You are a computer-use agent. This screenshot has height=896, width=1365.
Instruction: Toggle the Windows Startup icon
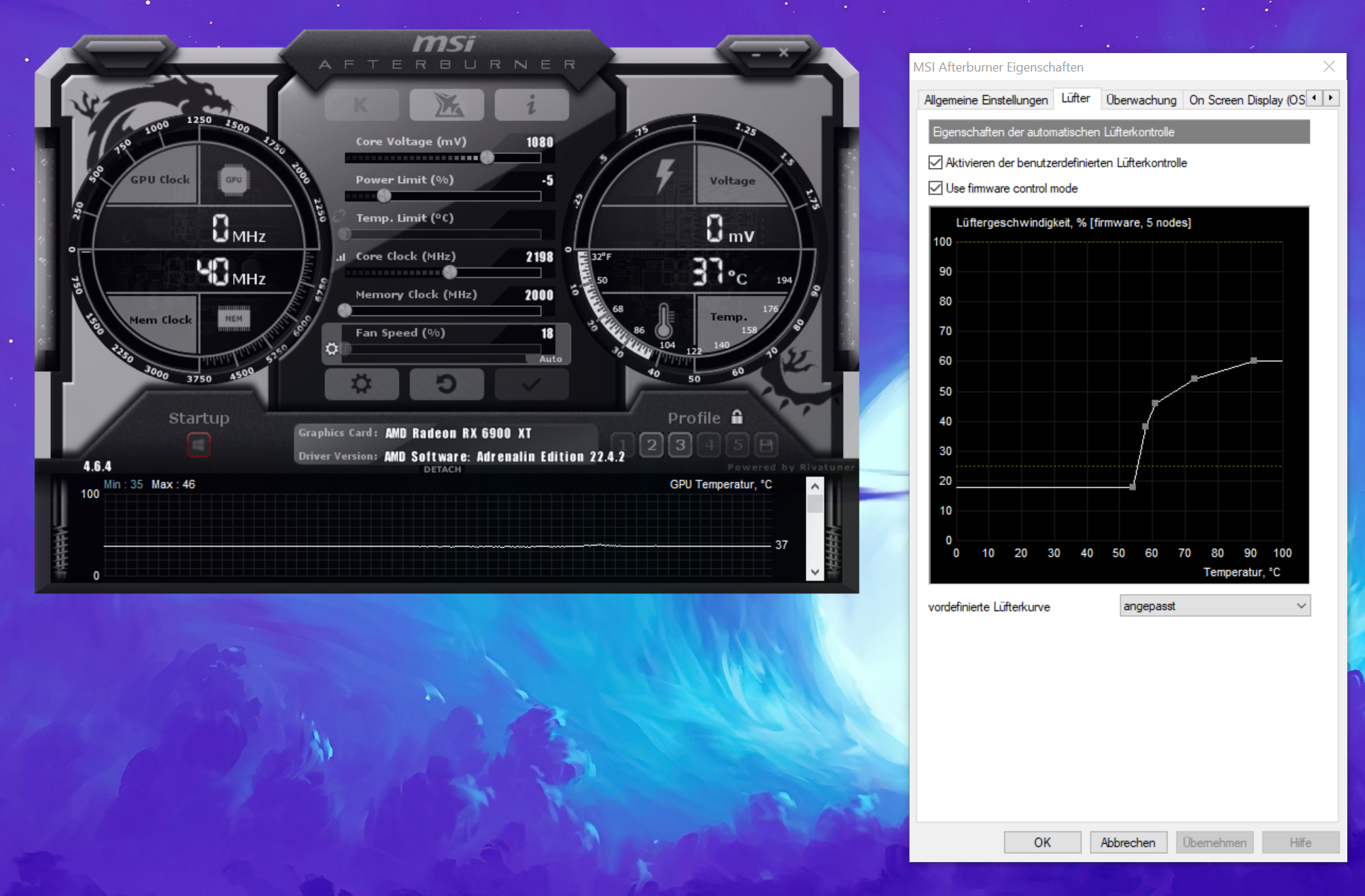pyautogui.click(x=198, y=445)
